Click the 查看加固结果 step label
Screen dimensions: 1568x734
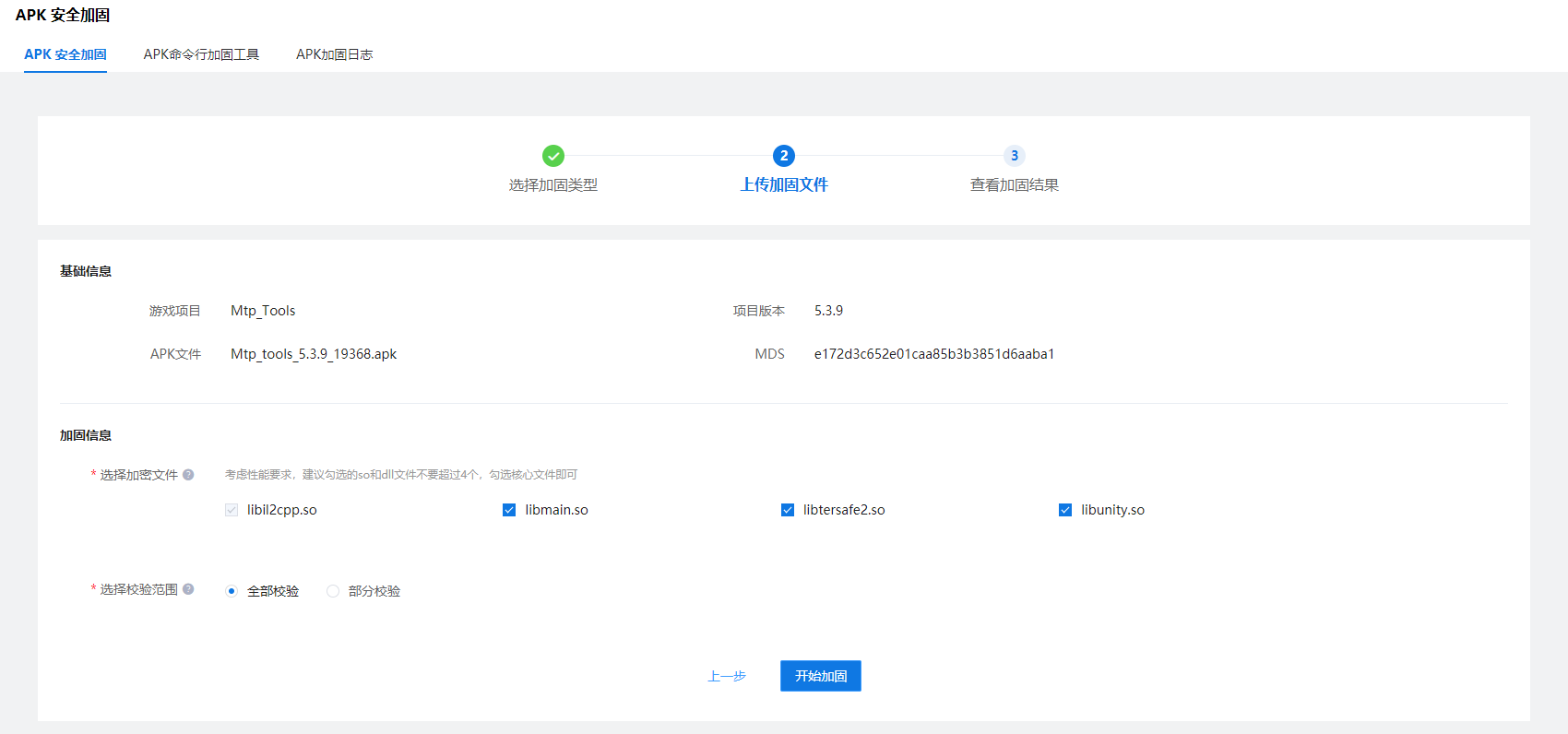click(x=1015, y=185)
